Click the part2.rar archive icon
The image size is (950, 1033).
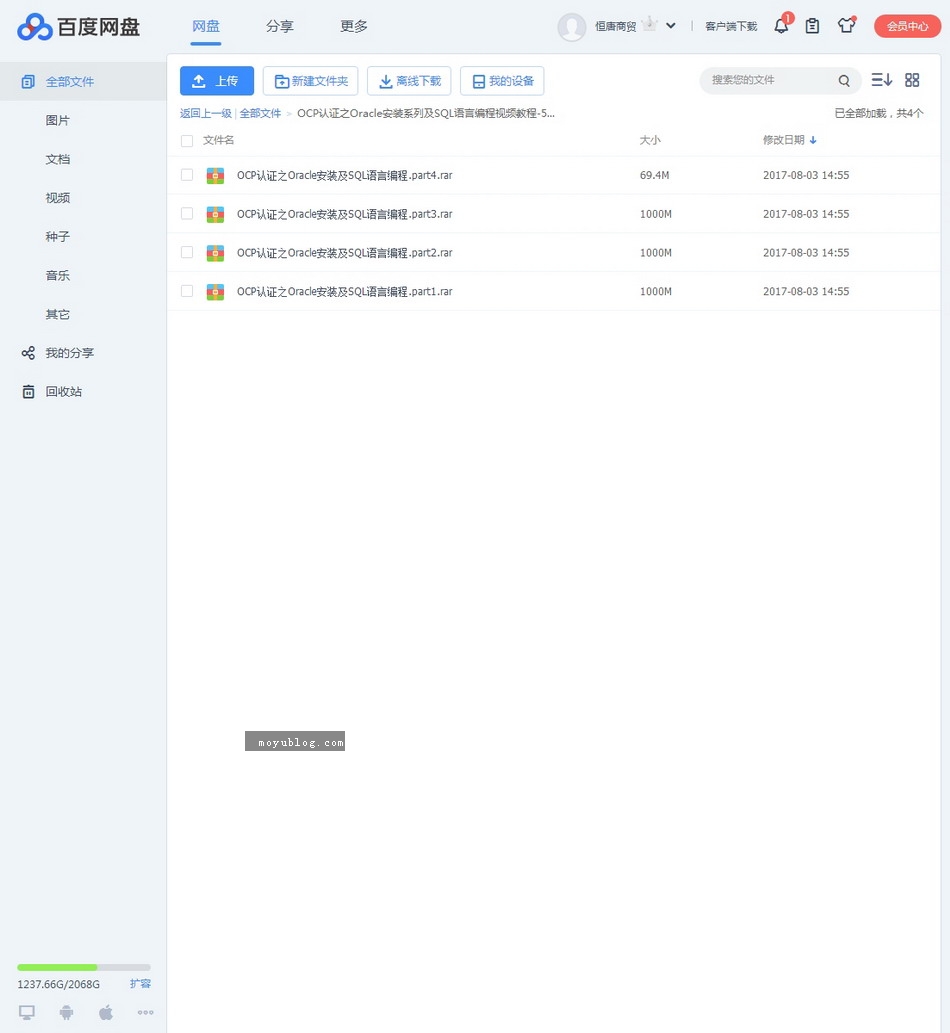pos(215,253)
